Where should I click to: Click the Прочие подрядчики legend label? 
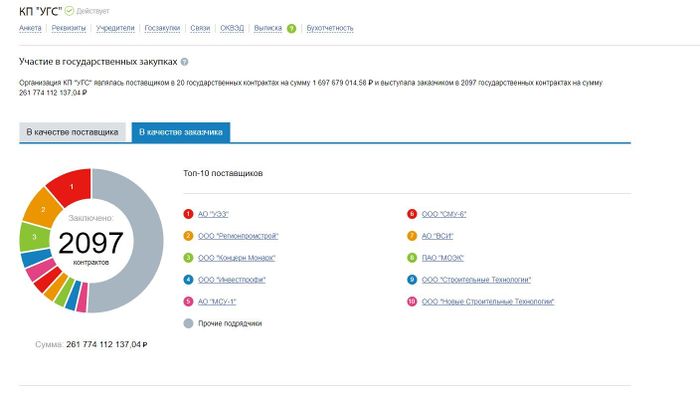point(230,324)
